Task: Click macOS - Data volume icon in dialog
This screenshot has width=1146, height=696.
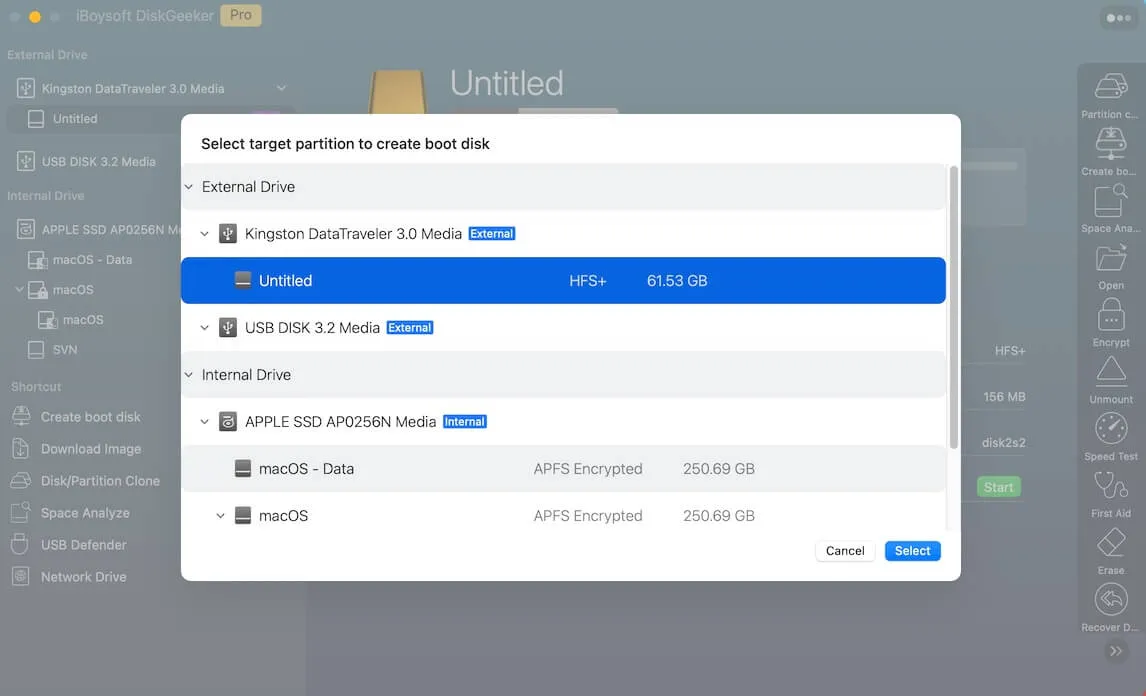Action: (x=243, y=469)
